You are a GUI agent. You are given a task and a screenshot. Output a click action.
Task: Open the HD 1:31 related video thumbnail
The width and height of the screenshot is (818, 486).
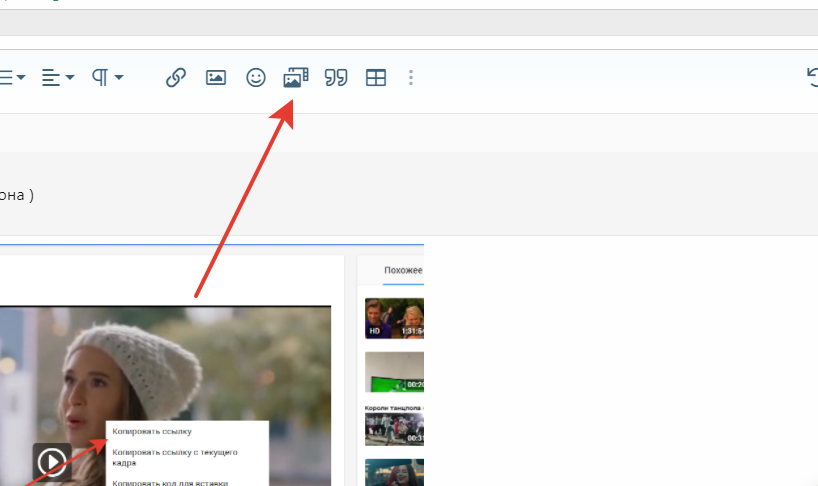394,318
